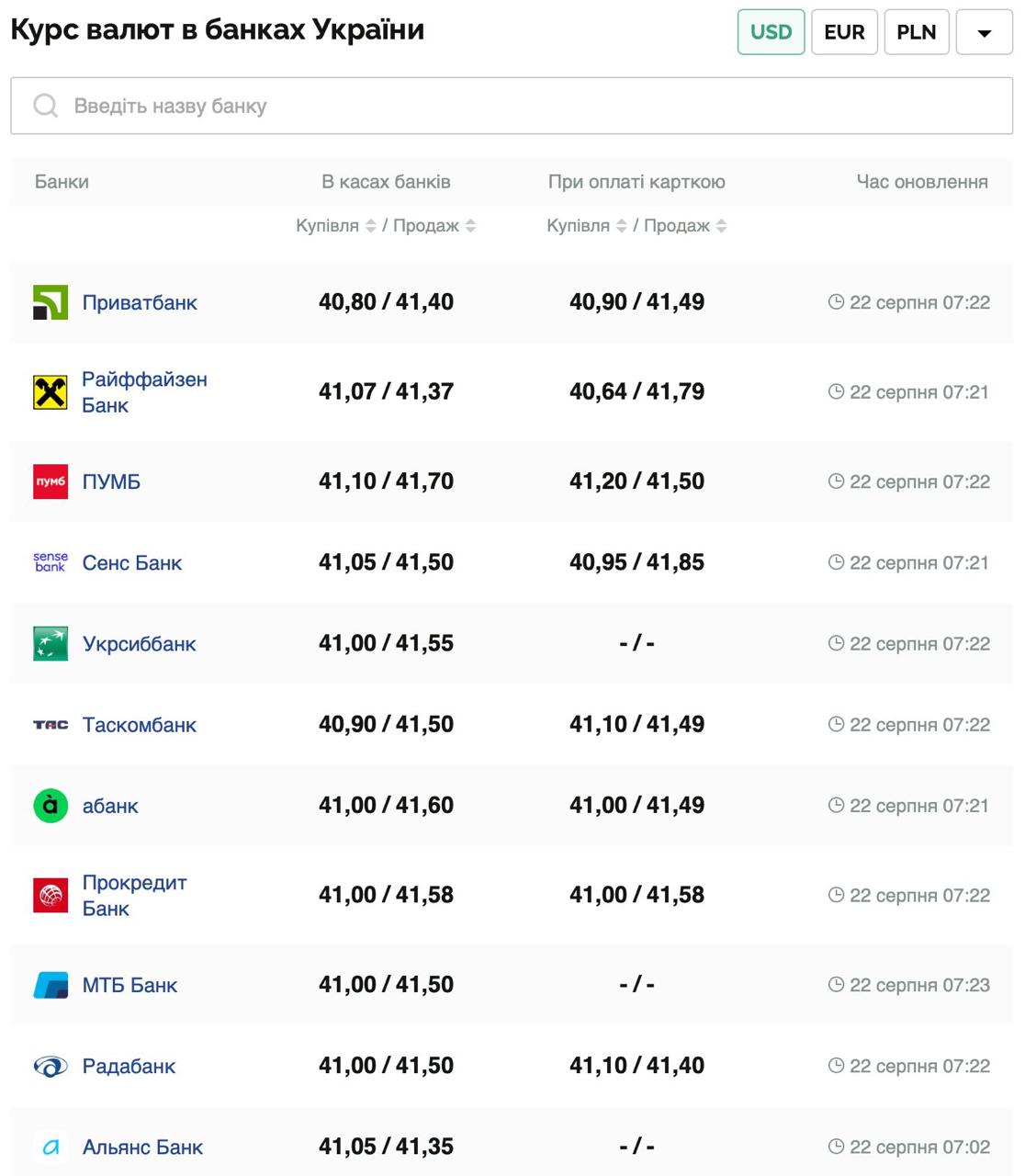
Task: Open the Радабанк bank link
Action: click(129, 1066)
